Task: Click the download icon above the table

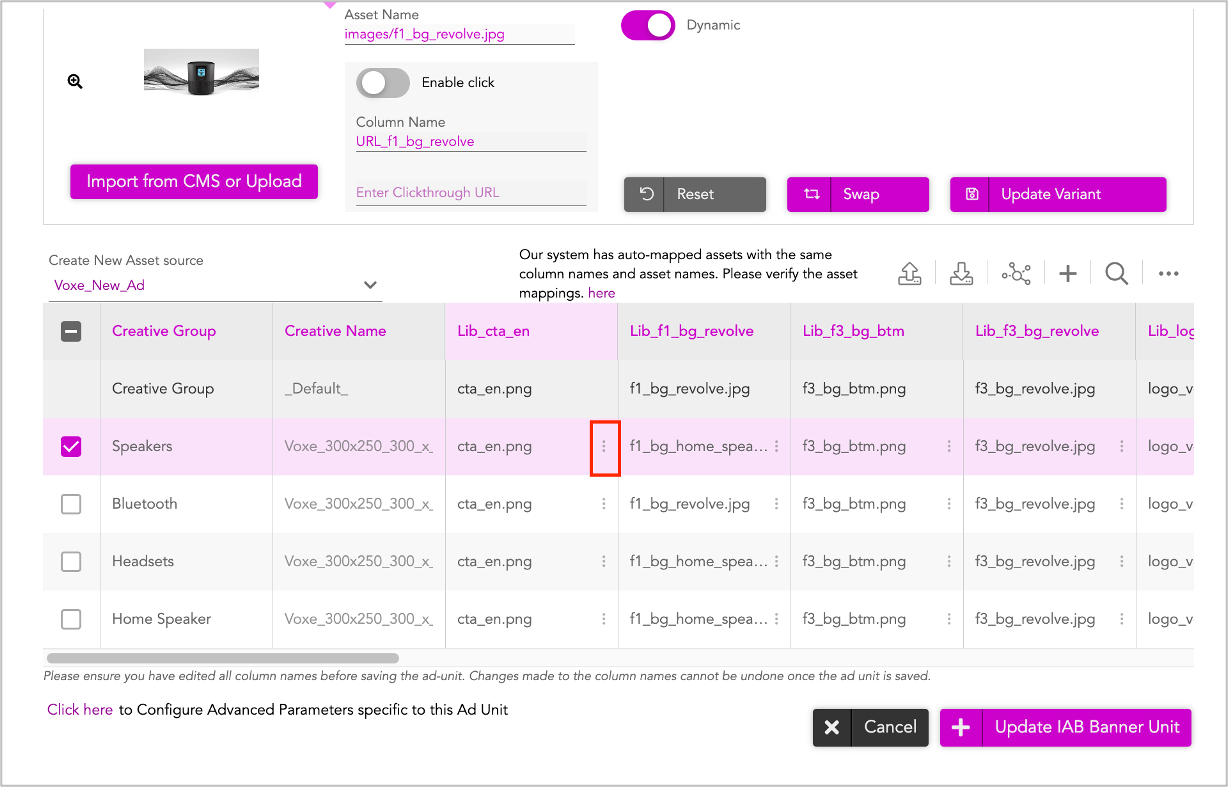Action: (961, 273)
